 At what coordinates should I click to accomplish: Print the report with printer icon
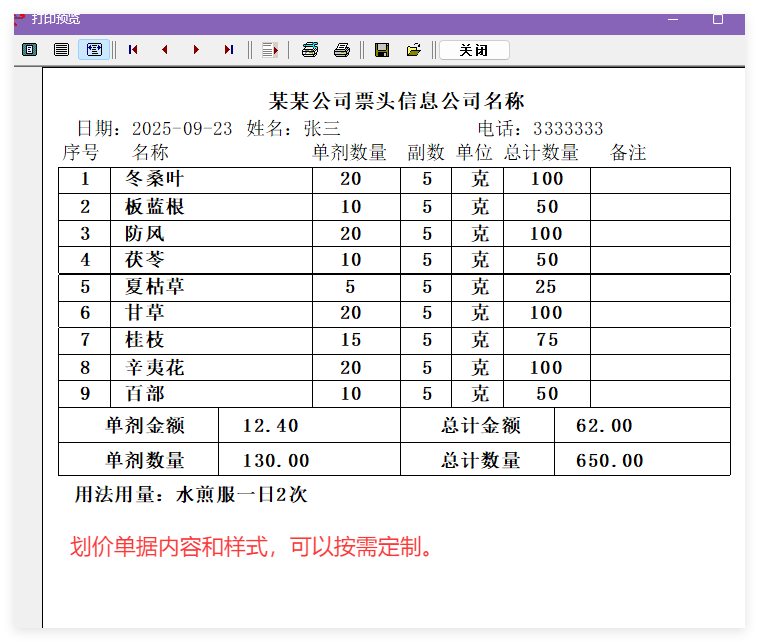(x=342, y=49)
